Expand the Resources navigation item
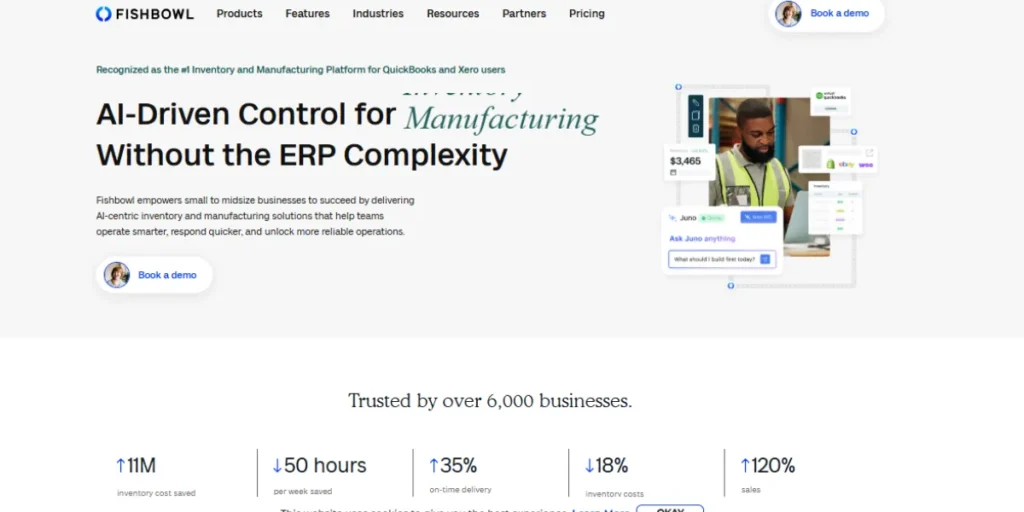Viewport: 1024px width, 512px height. click(452, 14)
